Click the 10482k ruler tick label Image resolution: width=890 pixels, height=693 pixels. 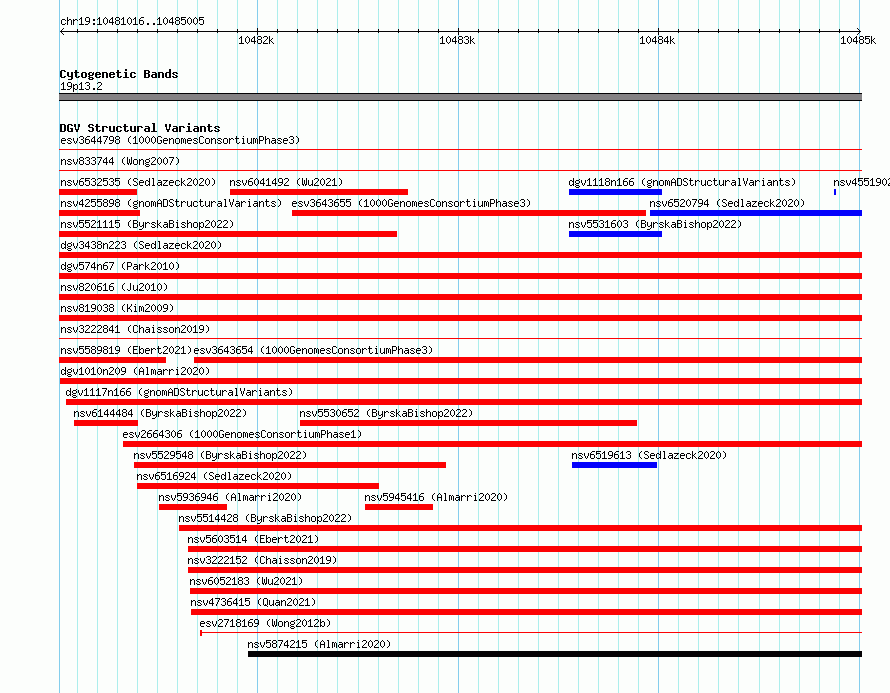tap(256, 40)
